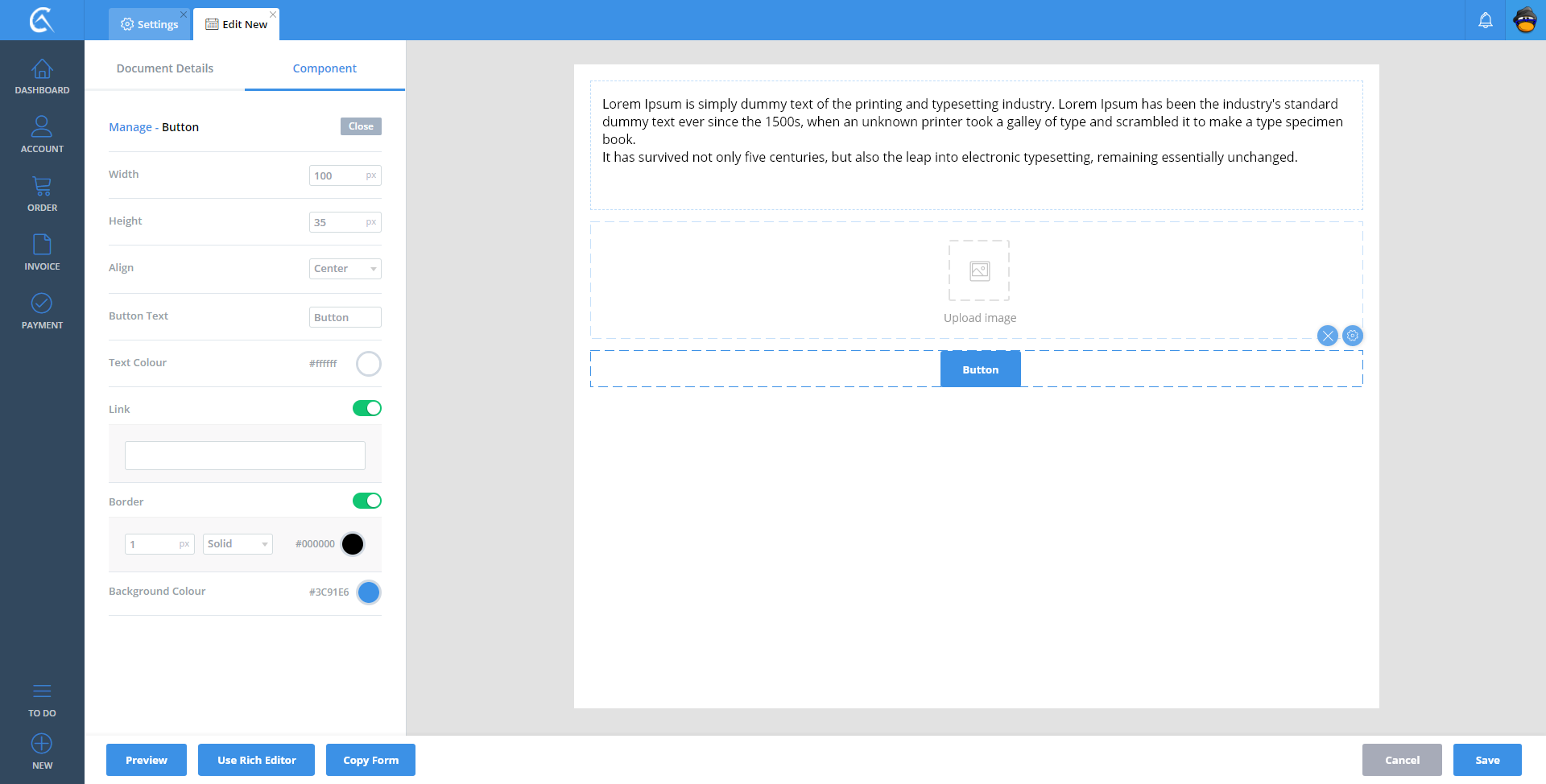Switch to Document Details tab
Viewport: 1546px width, 784px height.
(165, 68)
